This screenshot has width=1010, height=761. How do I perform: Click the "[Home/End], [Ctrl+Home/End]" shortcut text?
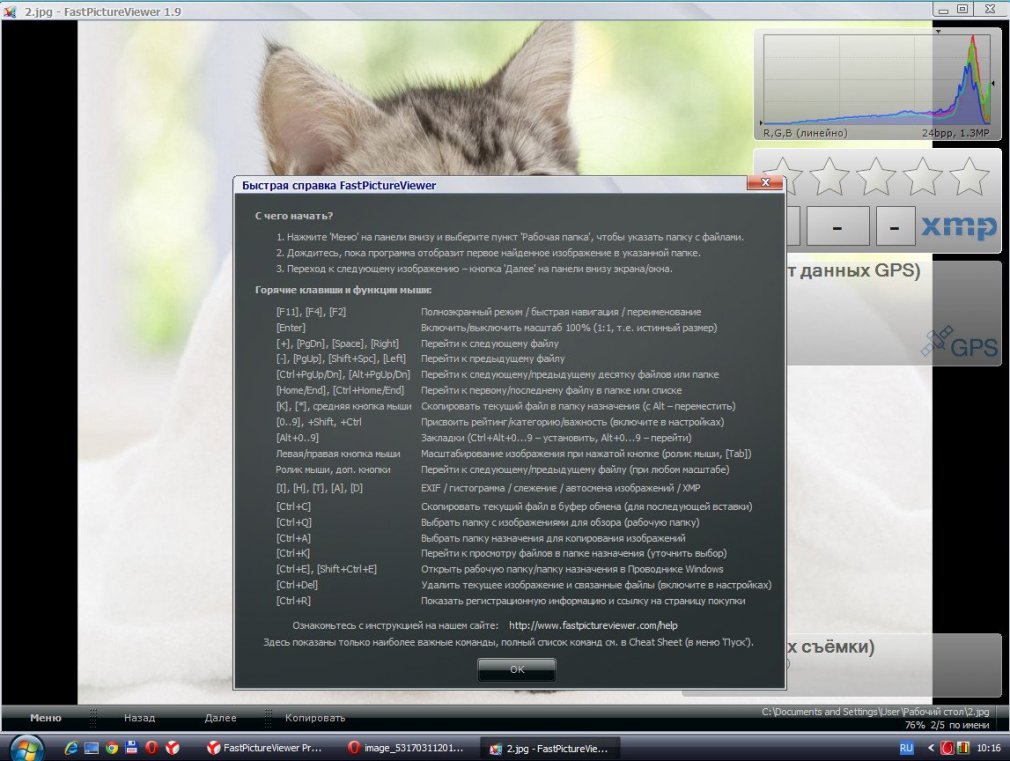click(340, 390)
